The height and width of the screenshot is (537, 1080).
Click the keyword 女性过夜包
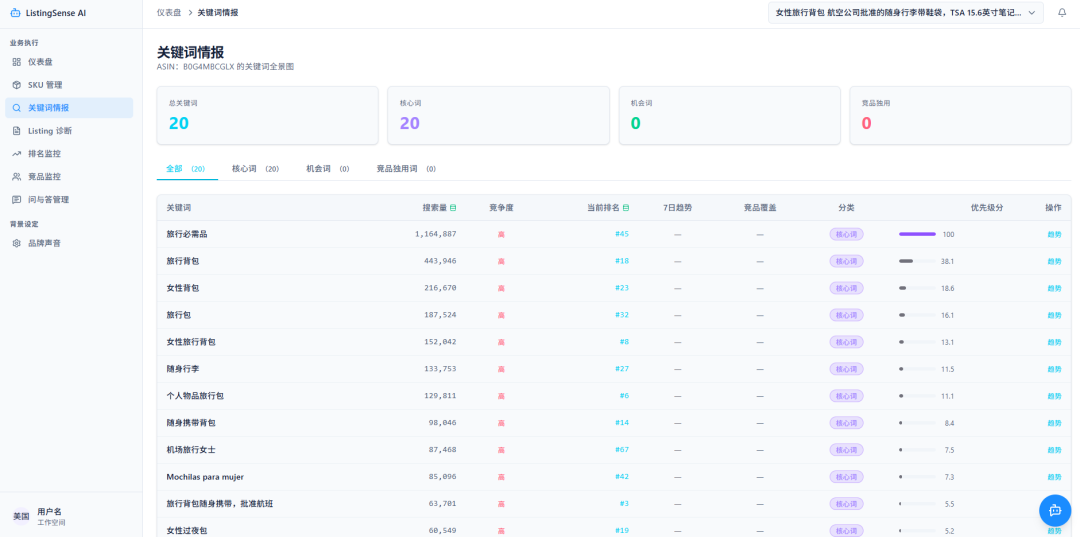click(x=187, y=531)
